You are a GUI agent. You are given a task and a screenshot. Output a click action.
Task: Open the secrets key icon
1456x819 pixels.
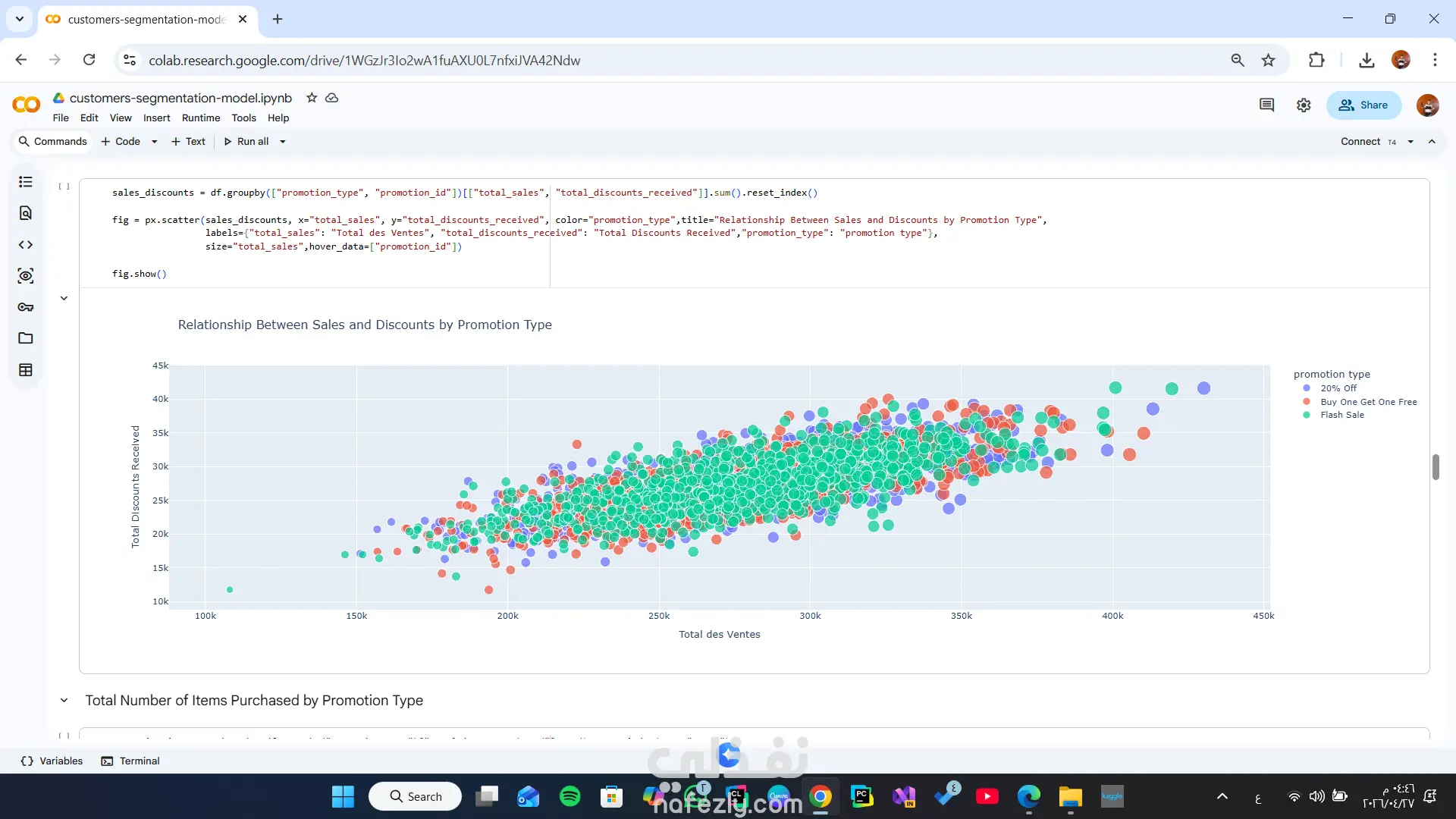26,307
